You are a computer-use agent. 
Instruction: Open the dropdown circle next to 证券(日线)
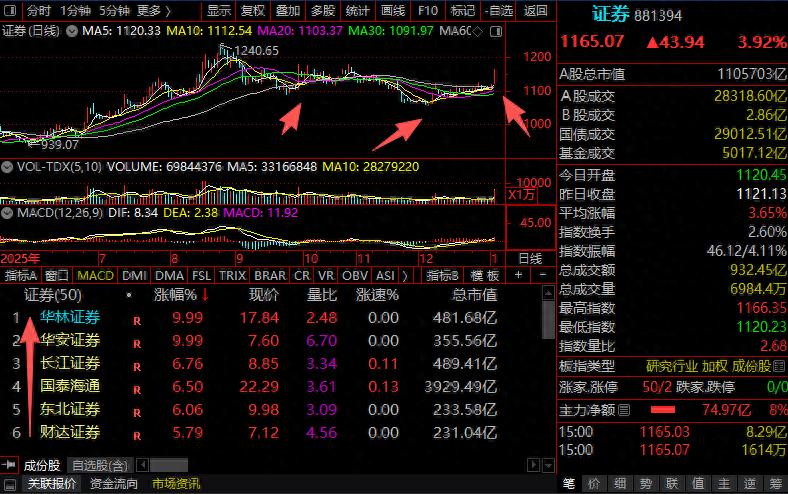(x=72, y=31)
